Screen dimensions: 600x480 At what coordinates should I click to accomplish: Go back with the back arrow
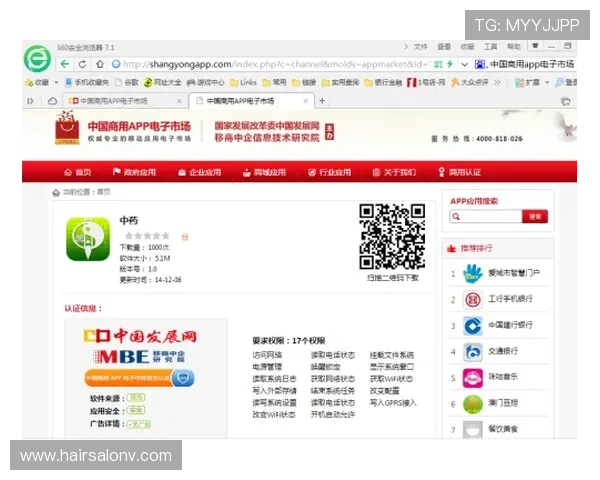(x=65, y=64)
